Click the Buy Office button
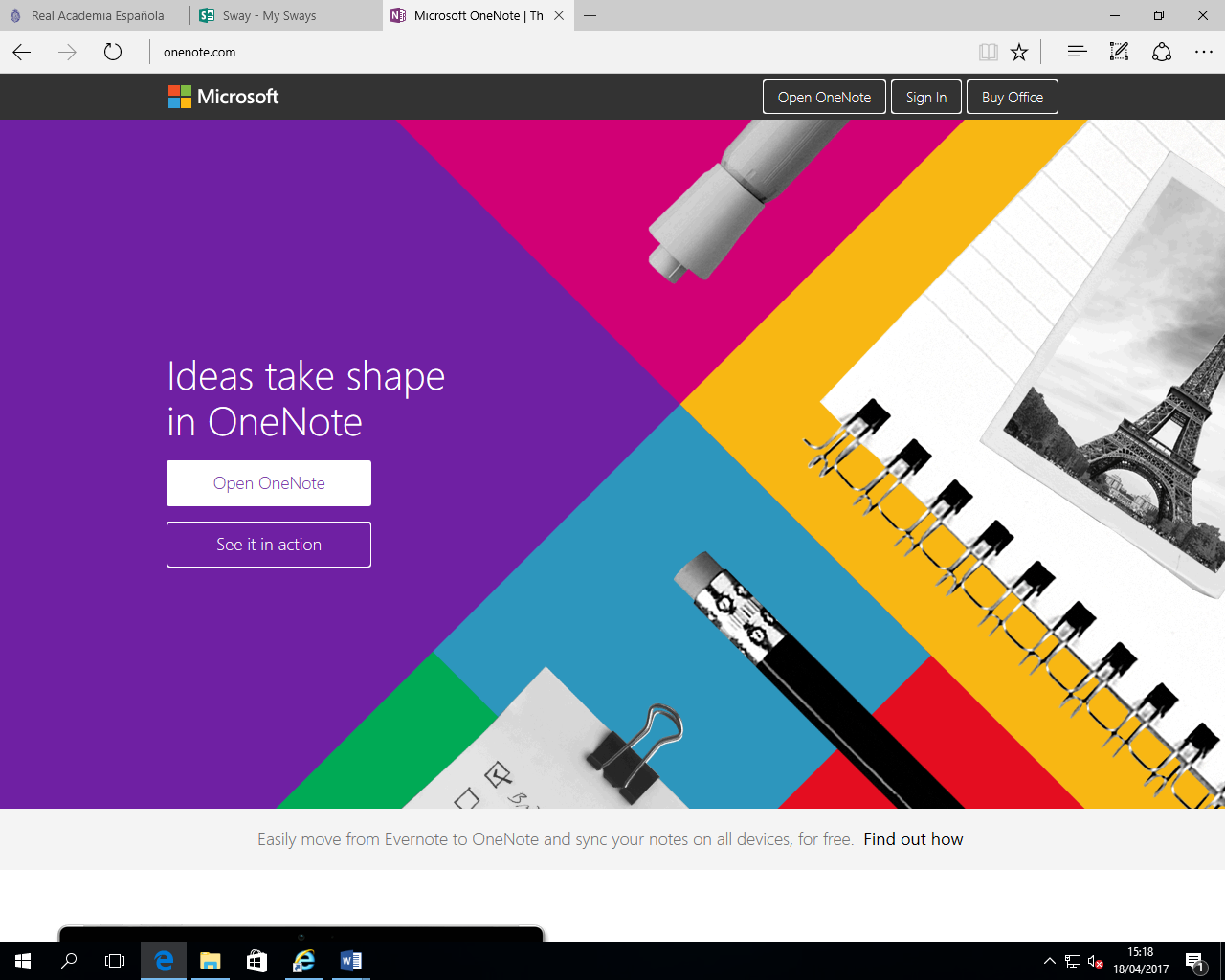Image resolution: width=1225 pixels, height=980 pixels. [x=1012, y=97]
